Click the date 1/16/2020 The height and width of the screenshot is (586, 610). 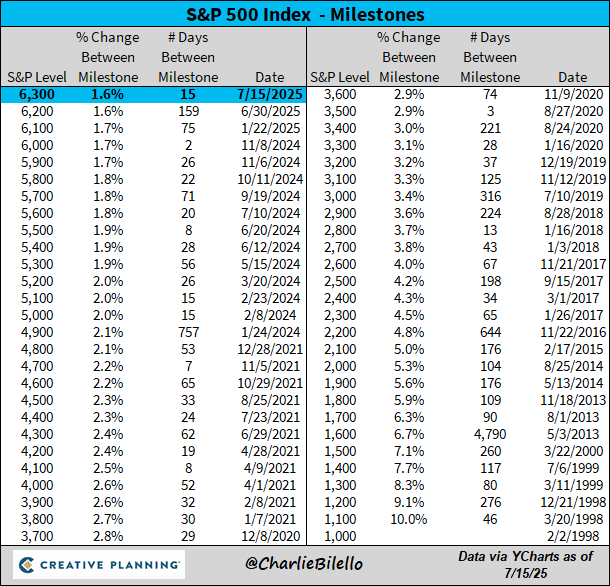click(573, 145)
